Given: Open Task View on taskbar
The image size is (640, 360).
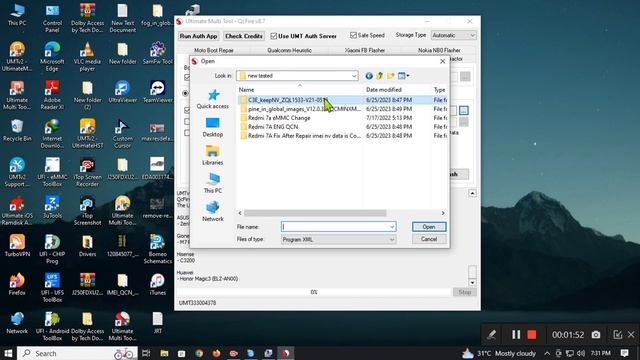Looking at the screenshot, I should (146, 353).
